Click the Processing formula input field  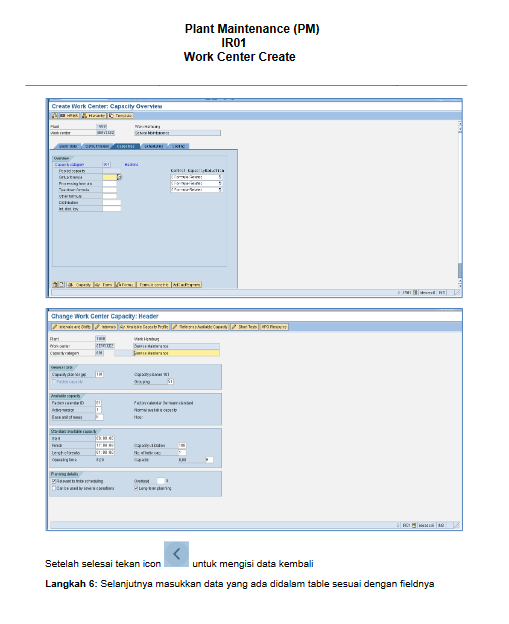[109, 183]
